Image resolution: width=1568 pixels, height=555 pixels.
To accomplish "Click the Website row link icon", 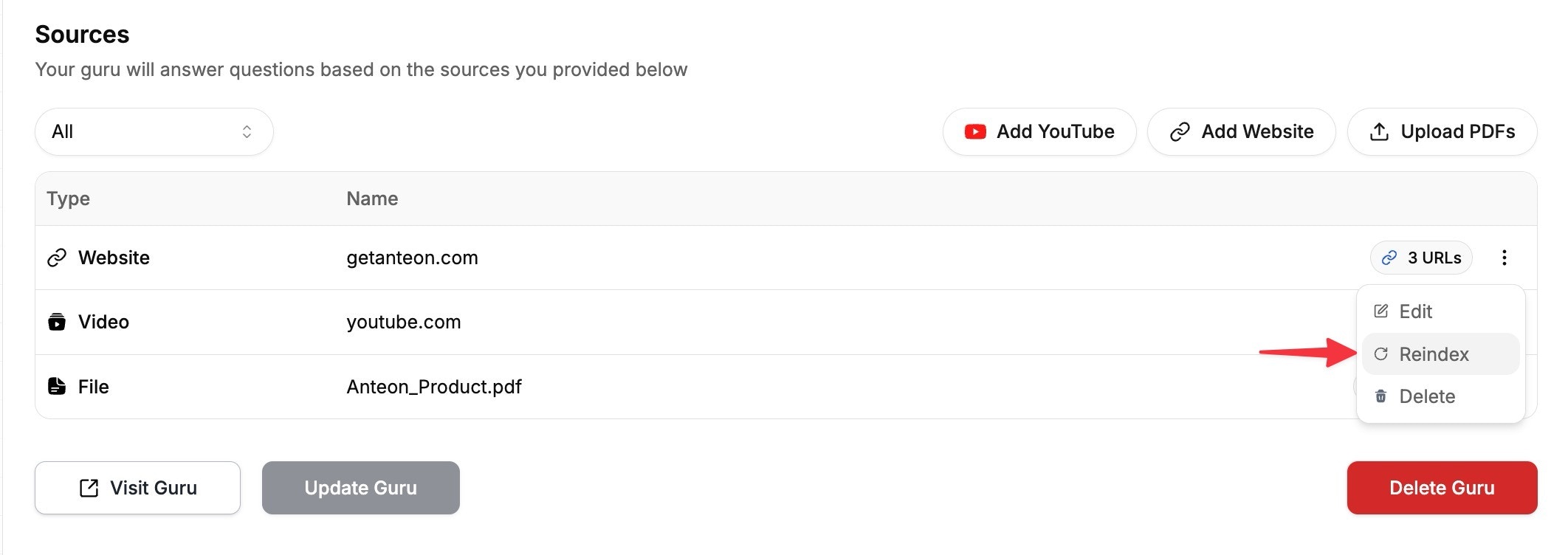I will [57, 258].
